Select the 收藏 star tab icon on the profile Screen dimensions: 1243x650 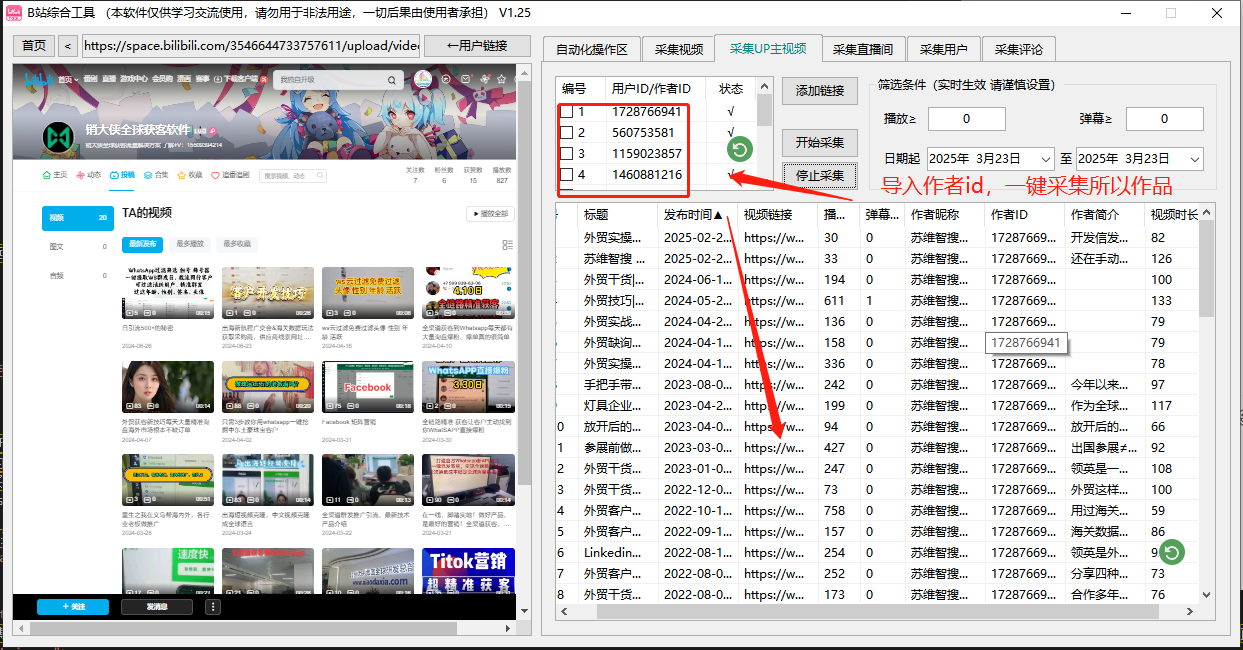[183, 173]
